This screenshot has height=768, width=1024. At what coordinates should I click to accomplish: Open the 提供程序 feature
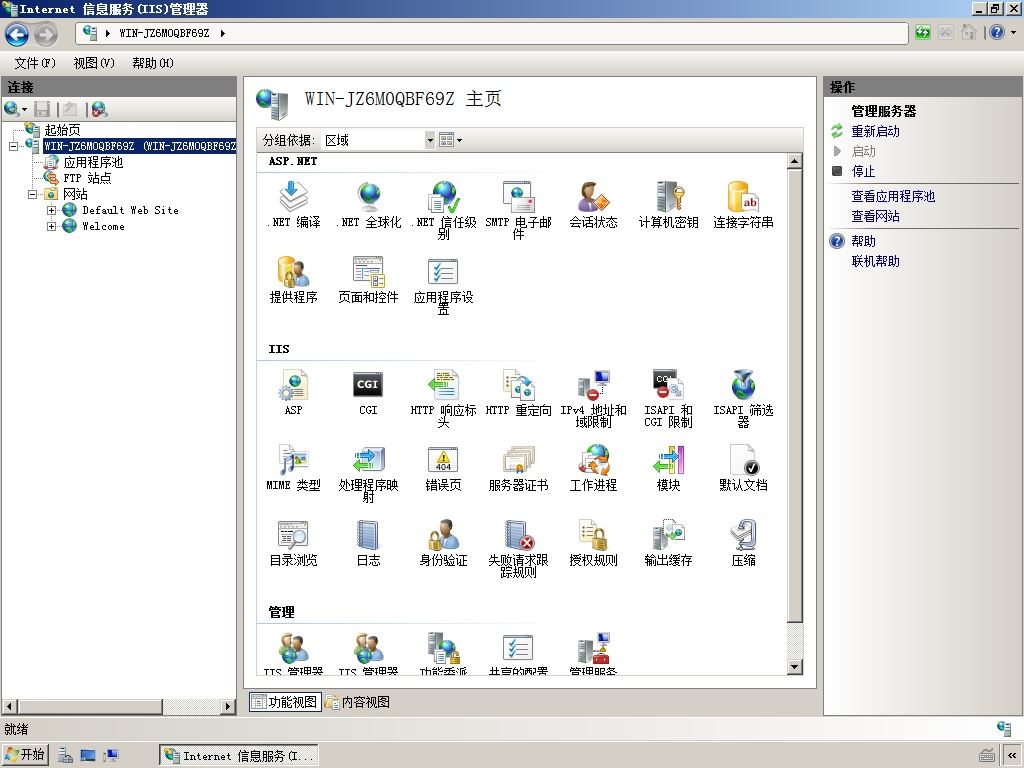(293, 280)
